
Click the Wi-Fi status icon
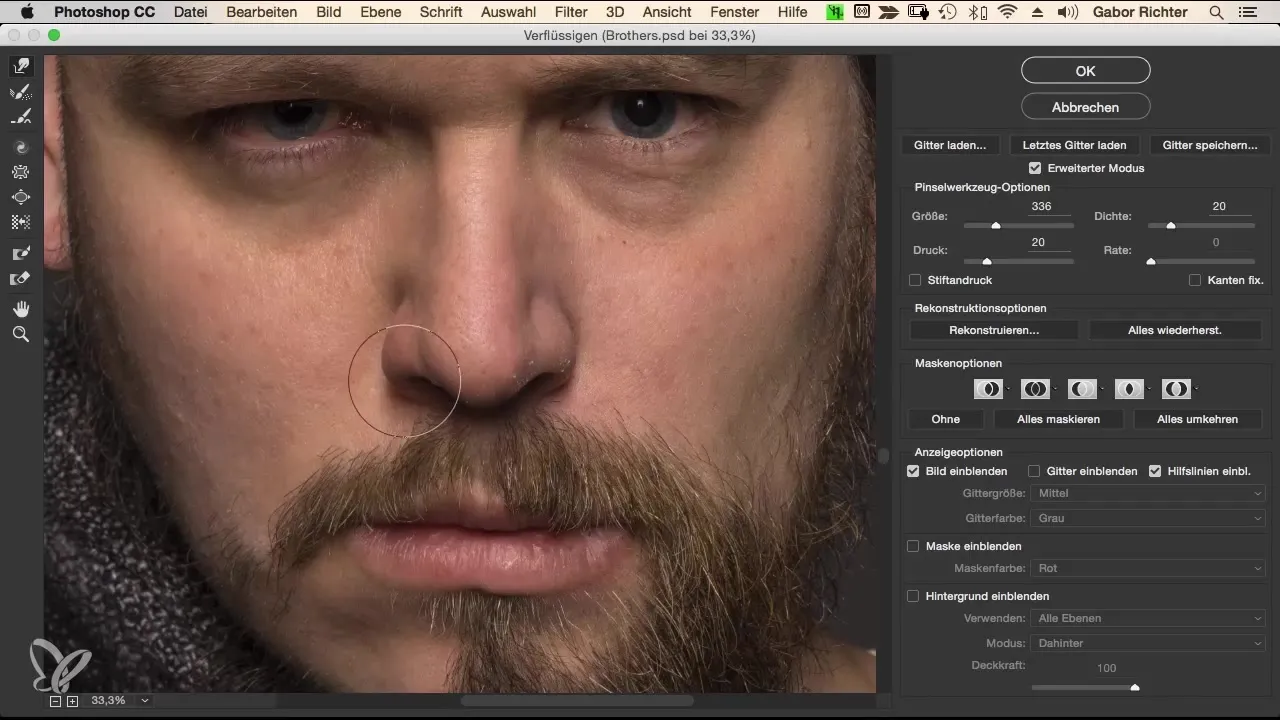pos(1005,12)
